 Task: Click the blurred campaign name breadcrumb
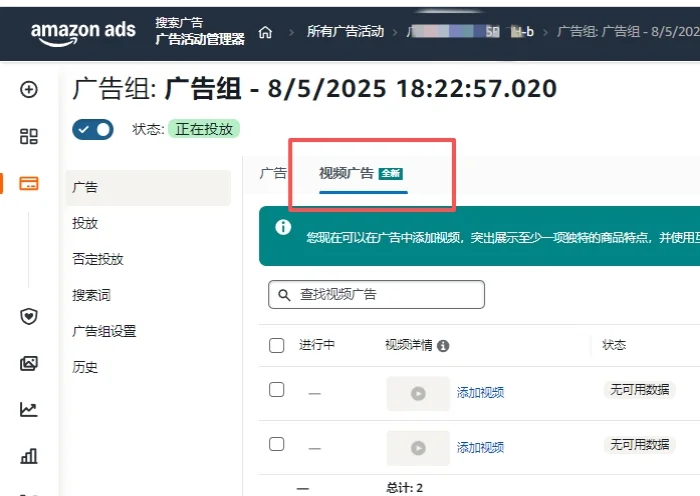point(470,32)
